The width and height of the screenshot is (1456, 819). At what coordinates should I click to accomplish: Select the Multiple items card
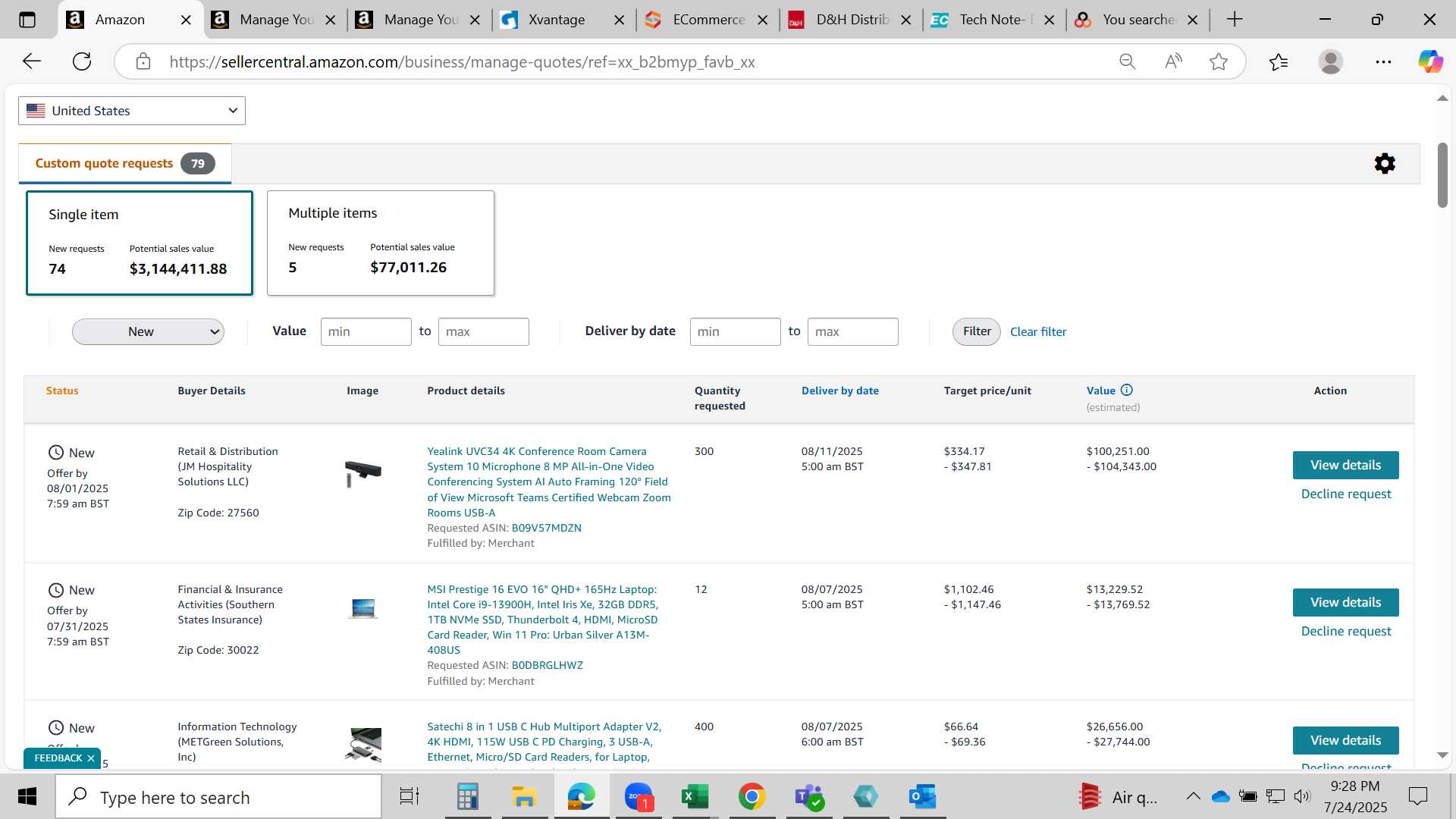(381, 243)
